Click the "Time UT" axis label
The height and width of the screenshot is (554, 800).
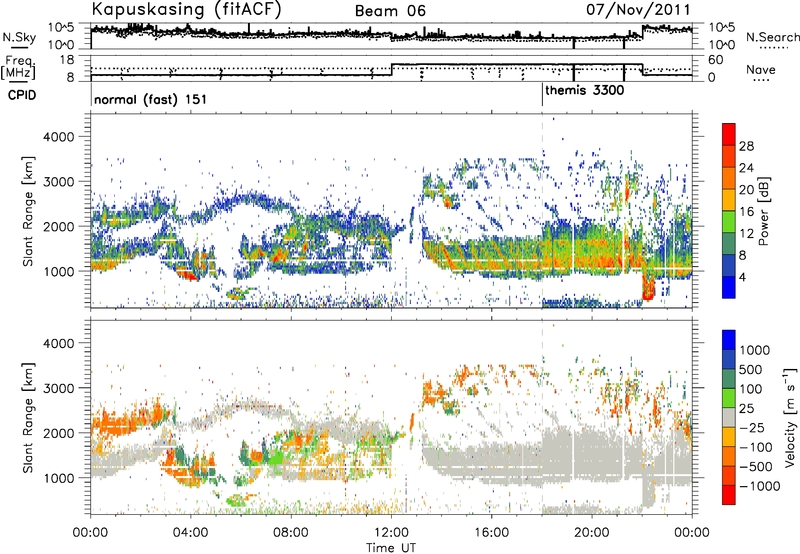pos(391,547)
